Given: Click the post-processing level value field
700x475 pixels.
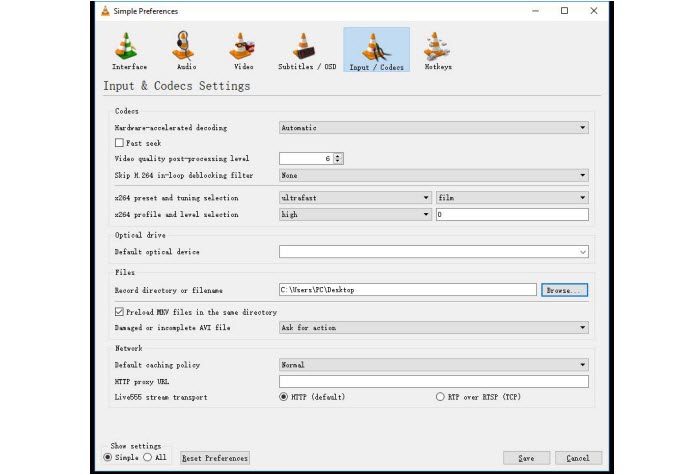Looking at the screenshot, I should (x=306, y=158).
